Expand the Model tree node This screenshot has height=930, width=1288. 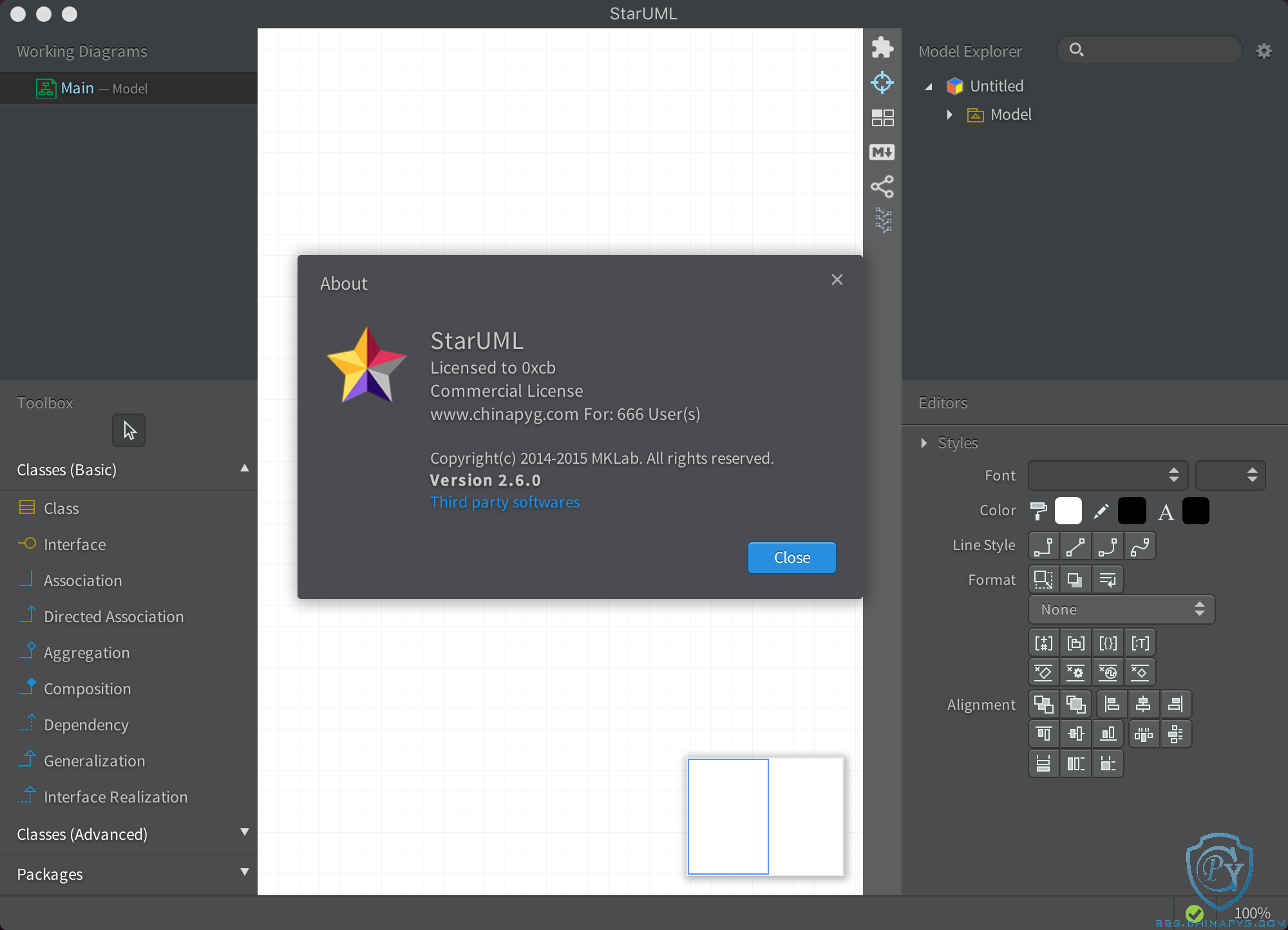[949, 115]
